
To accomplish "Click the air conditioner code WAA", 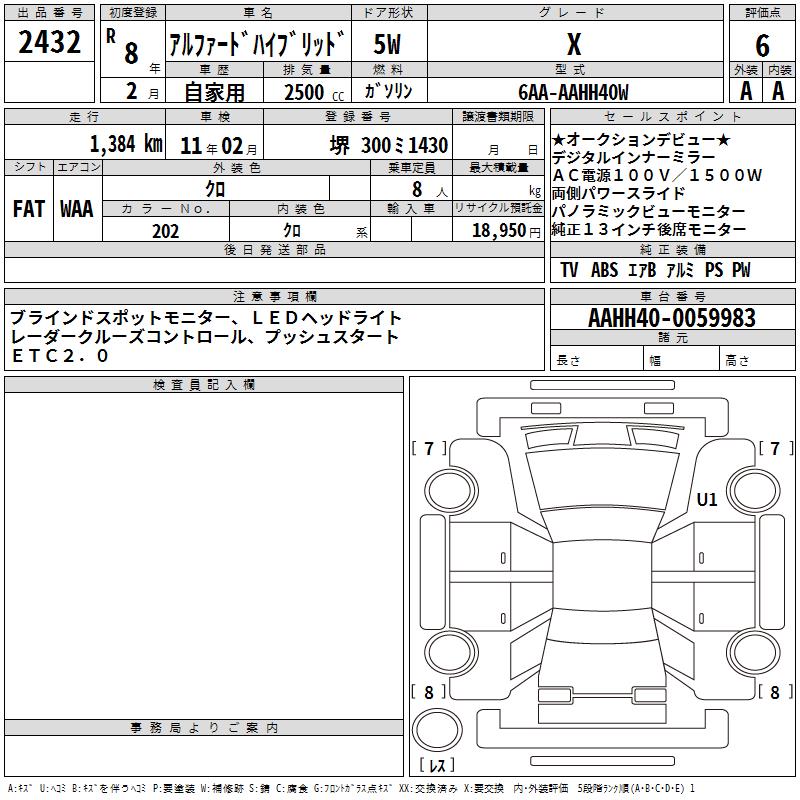I will pos(77,209).
